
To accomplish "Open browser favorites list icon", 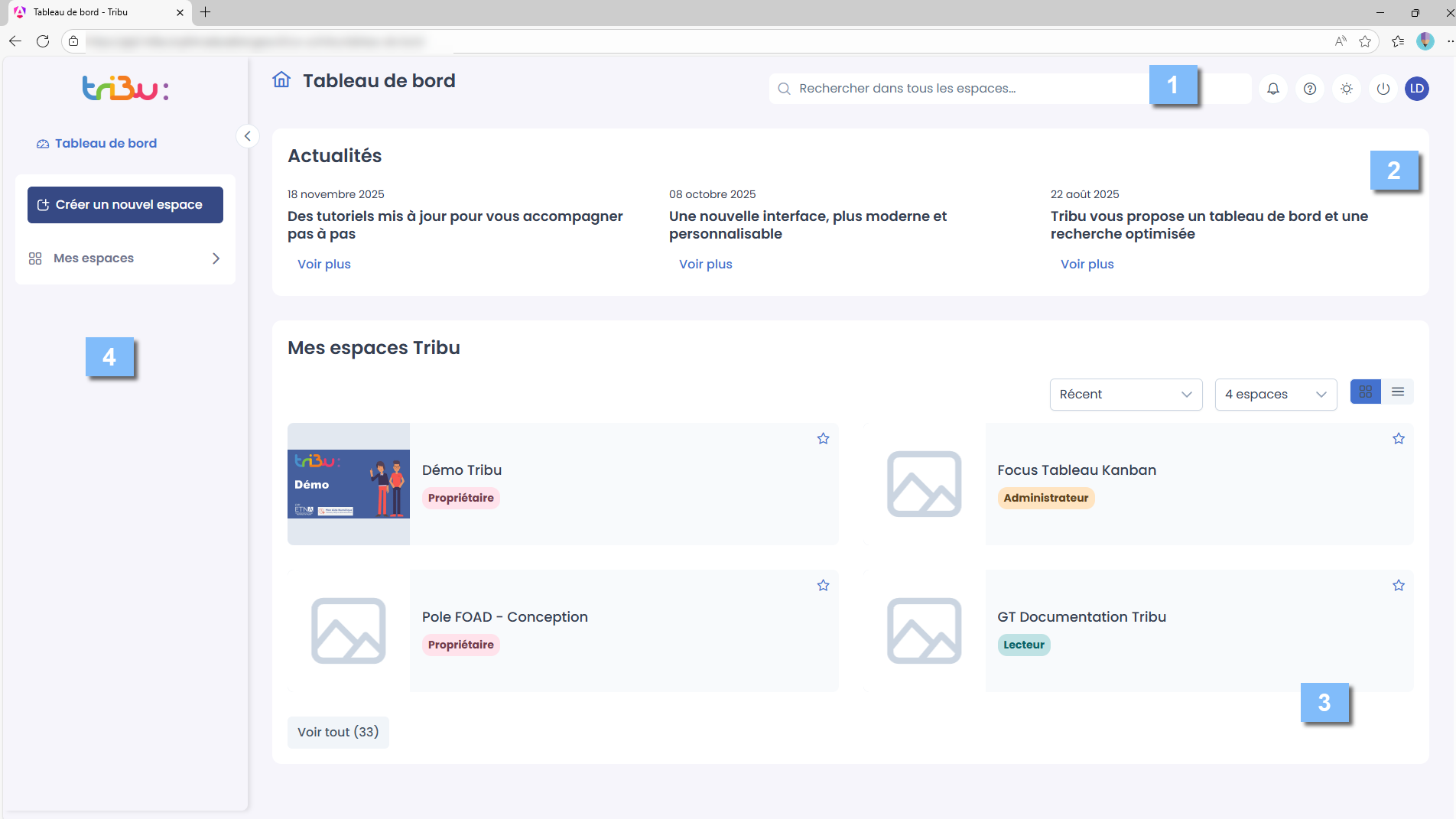I will (x=1398, y=41).
